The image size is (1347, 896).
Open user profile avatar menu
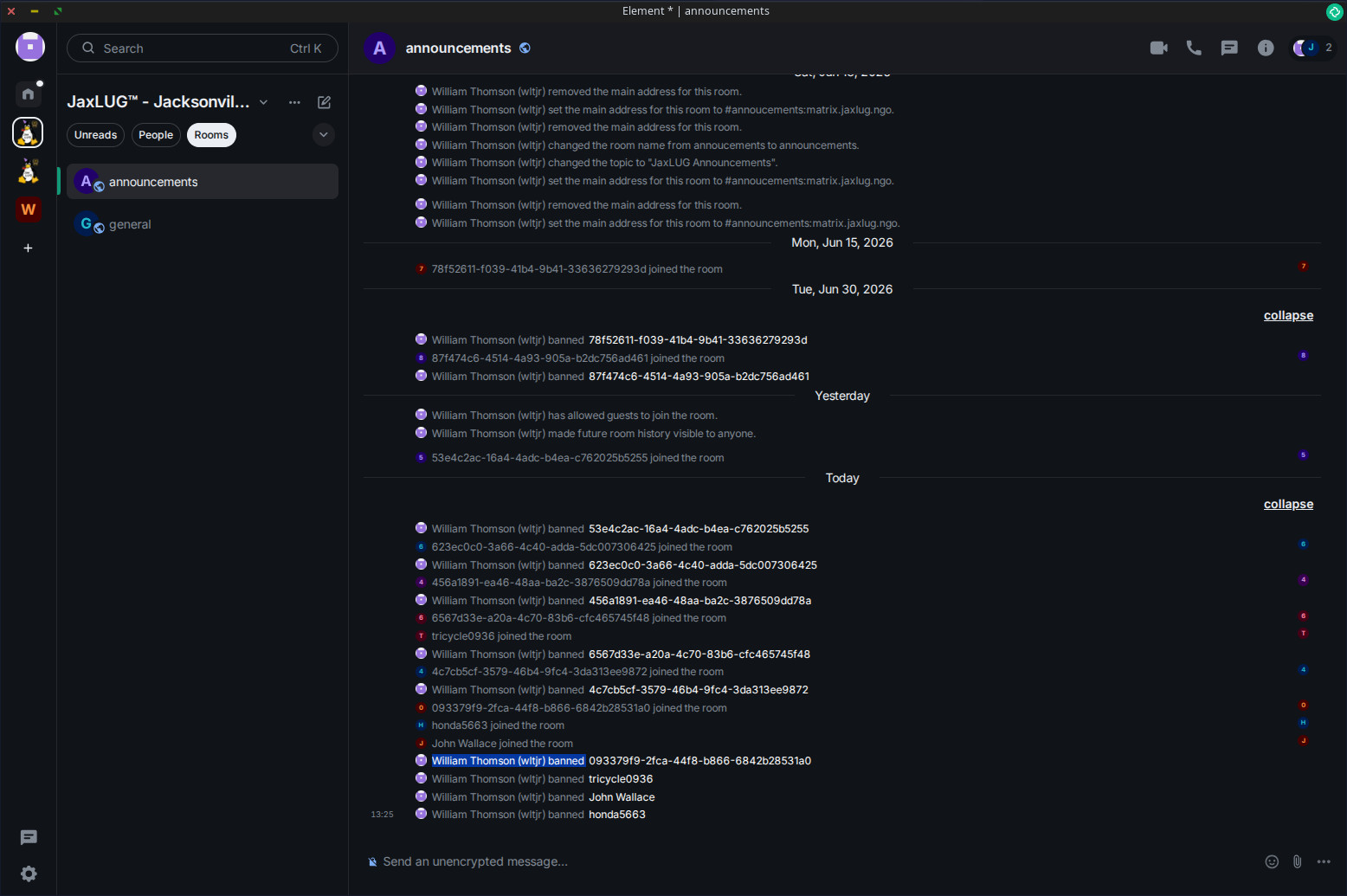click(x=30, y=47)
